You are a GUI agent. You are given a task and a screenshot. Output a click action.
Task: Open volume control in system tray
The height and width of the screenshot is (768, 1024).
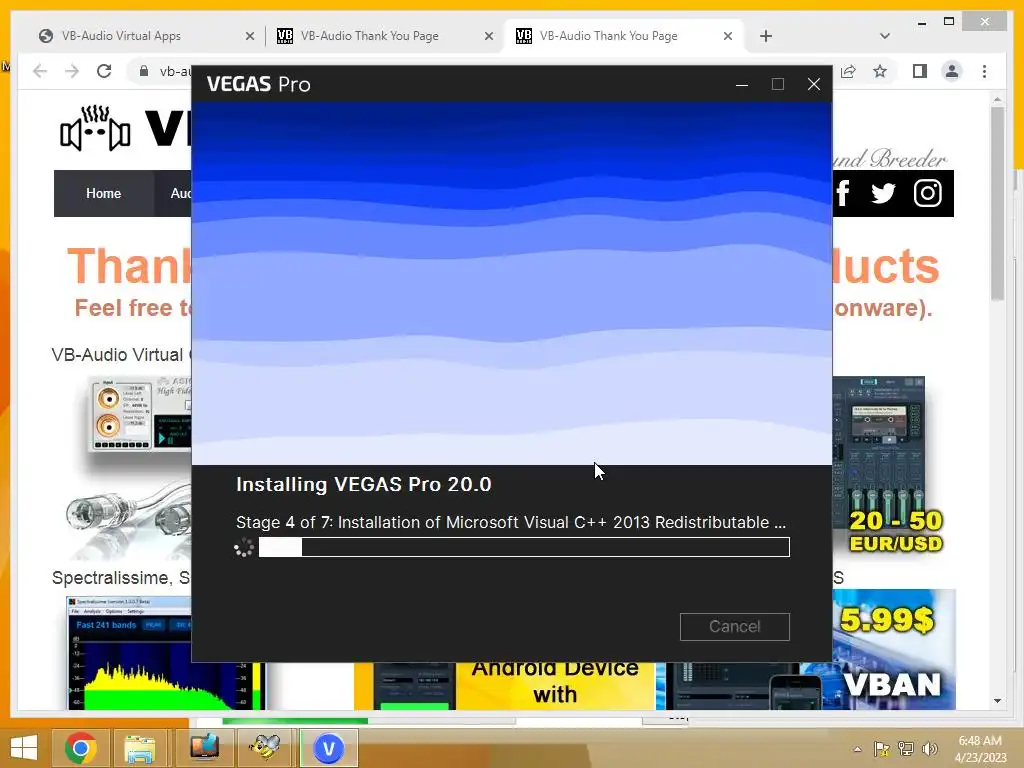point(930,749)
